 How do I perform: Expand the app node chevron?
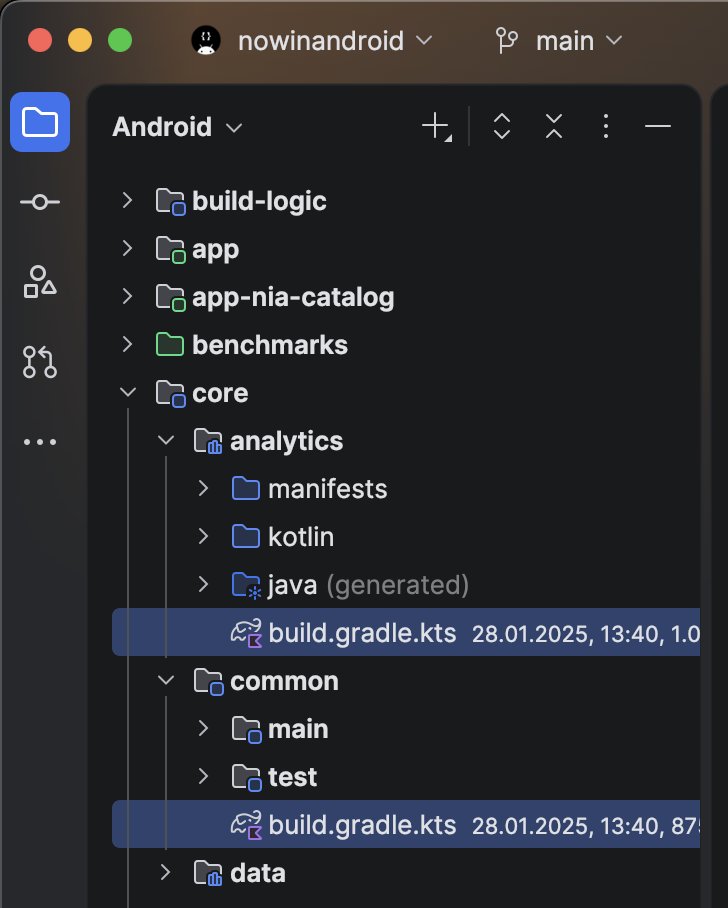[x=127, y=248]
